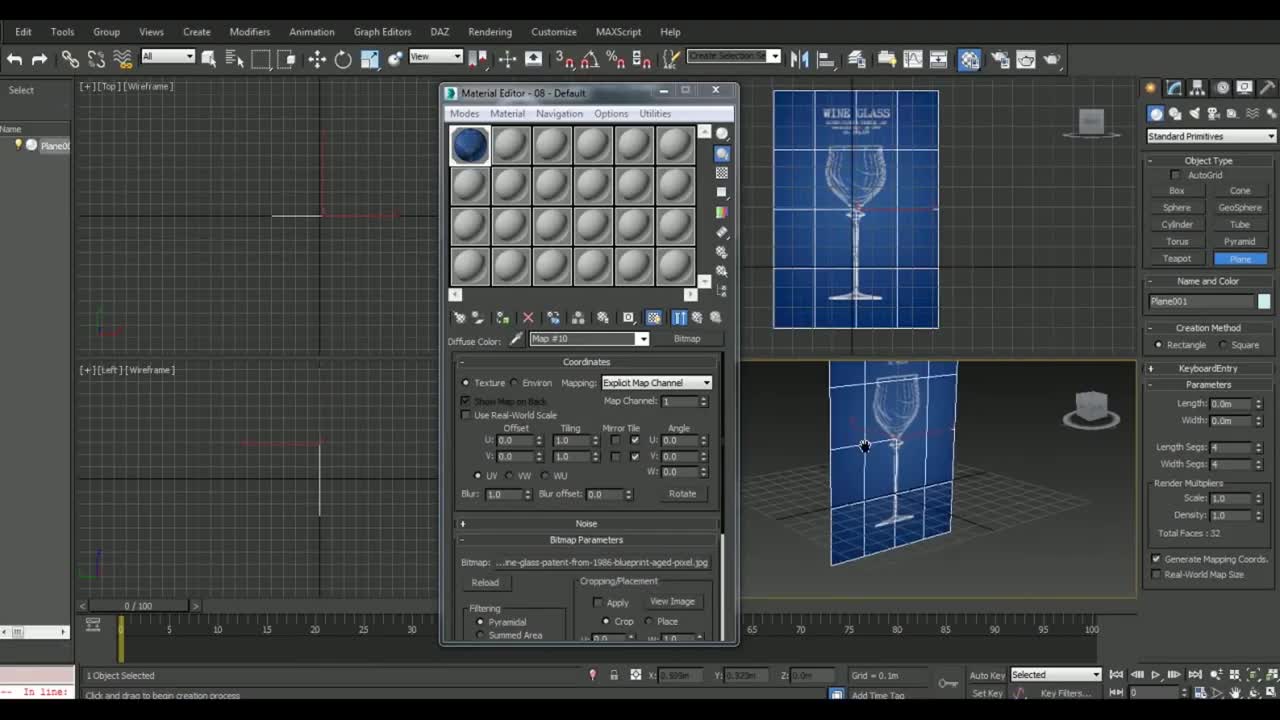Click Play Animation button
The width and height of the screenshot is (1280, 720).
[1155, 675]
